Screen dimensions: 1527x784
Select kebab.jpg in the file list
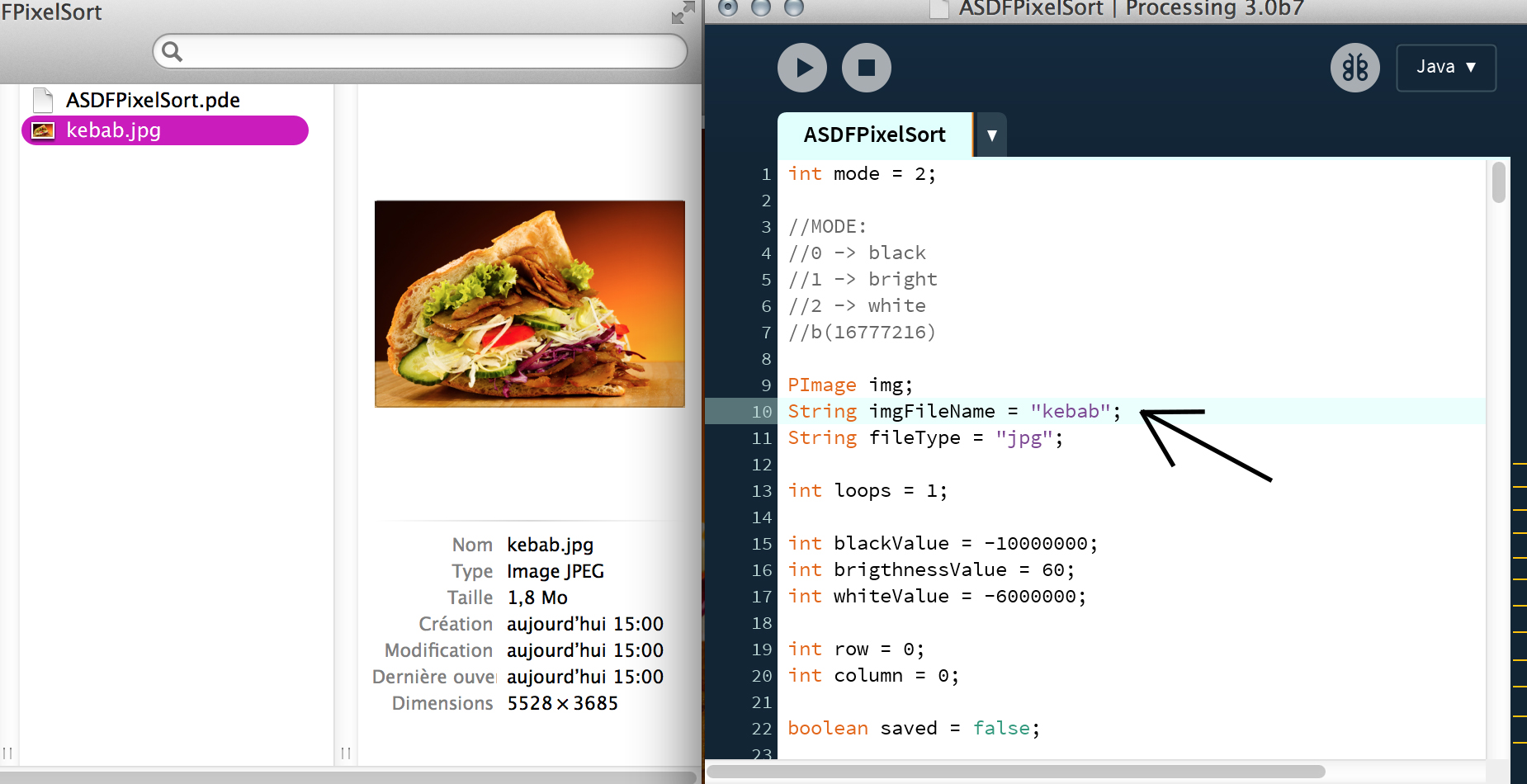(165, 130)
